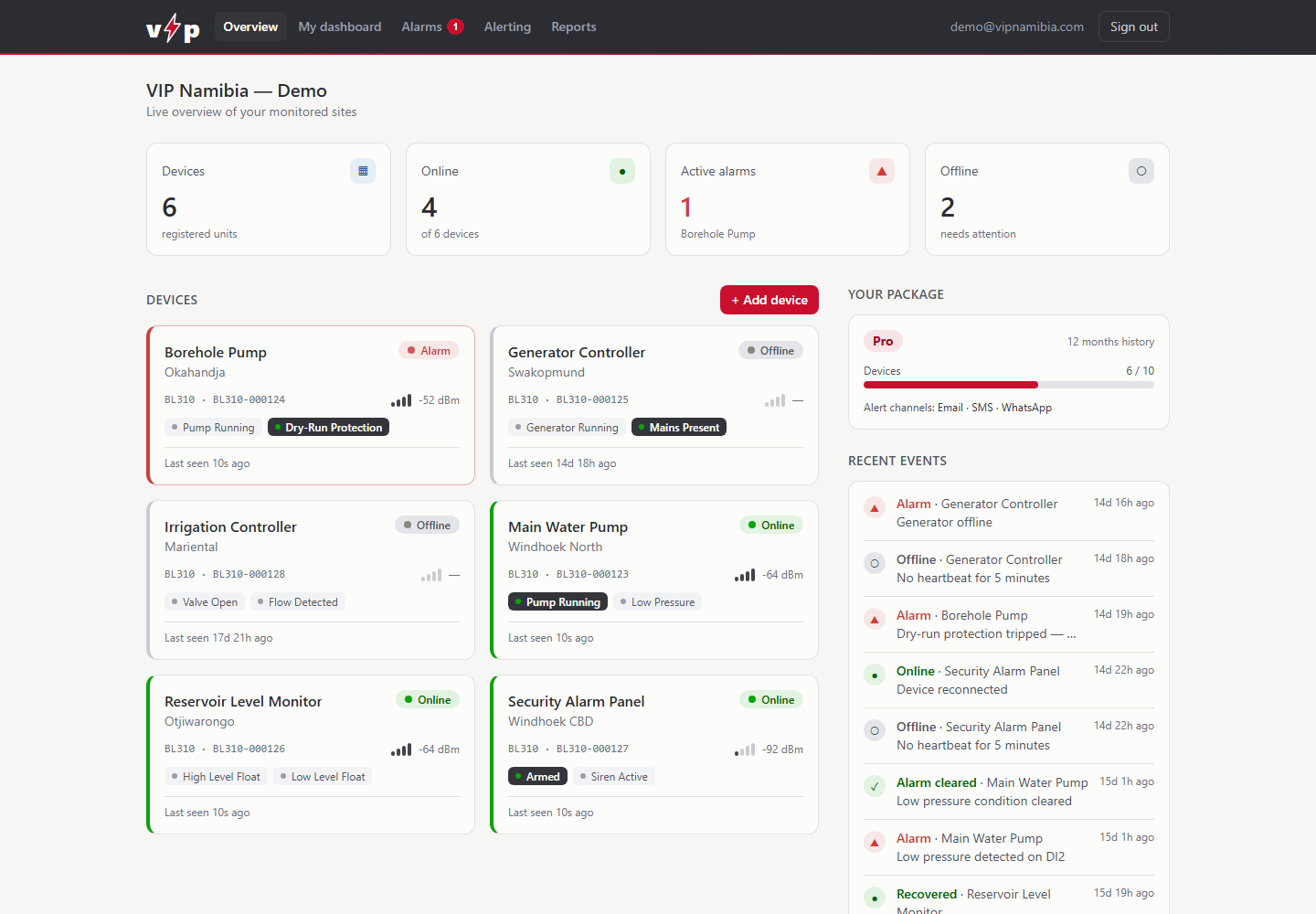Click the Alarm status badge on Borehole Pump
The image size is (1316, 914).
click(429, 350)
